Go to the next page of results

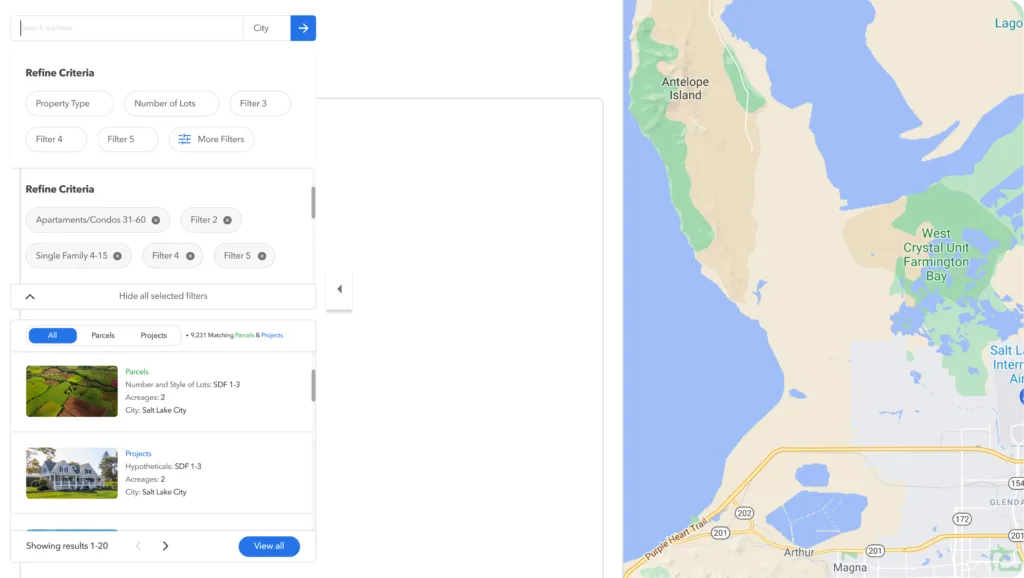tap(165, 546)
